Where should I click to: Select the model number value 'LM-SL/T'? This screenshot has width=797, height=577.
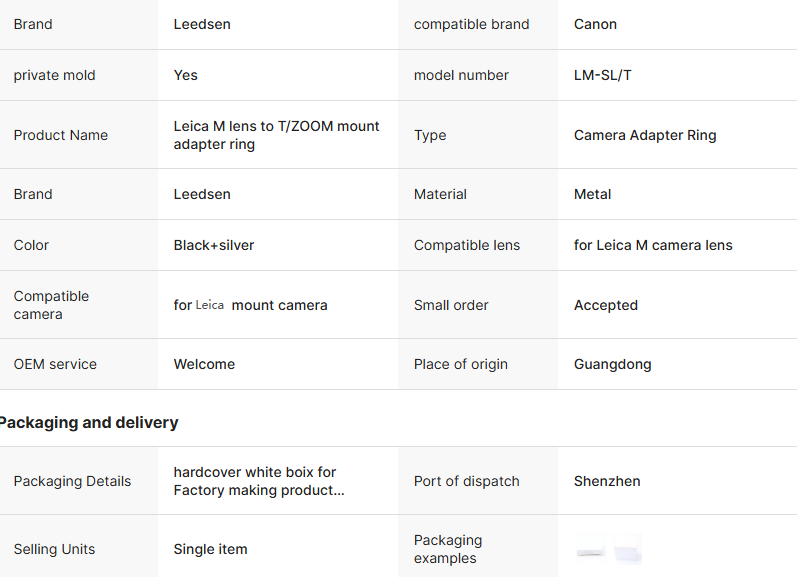coord(602,75)
